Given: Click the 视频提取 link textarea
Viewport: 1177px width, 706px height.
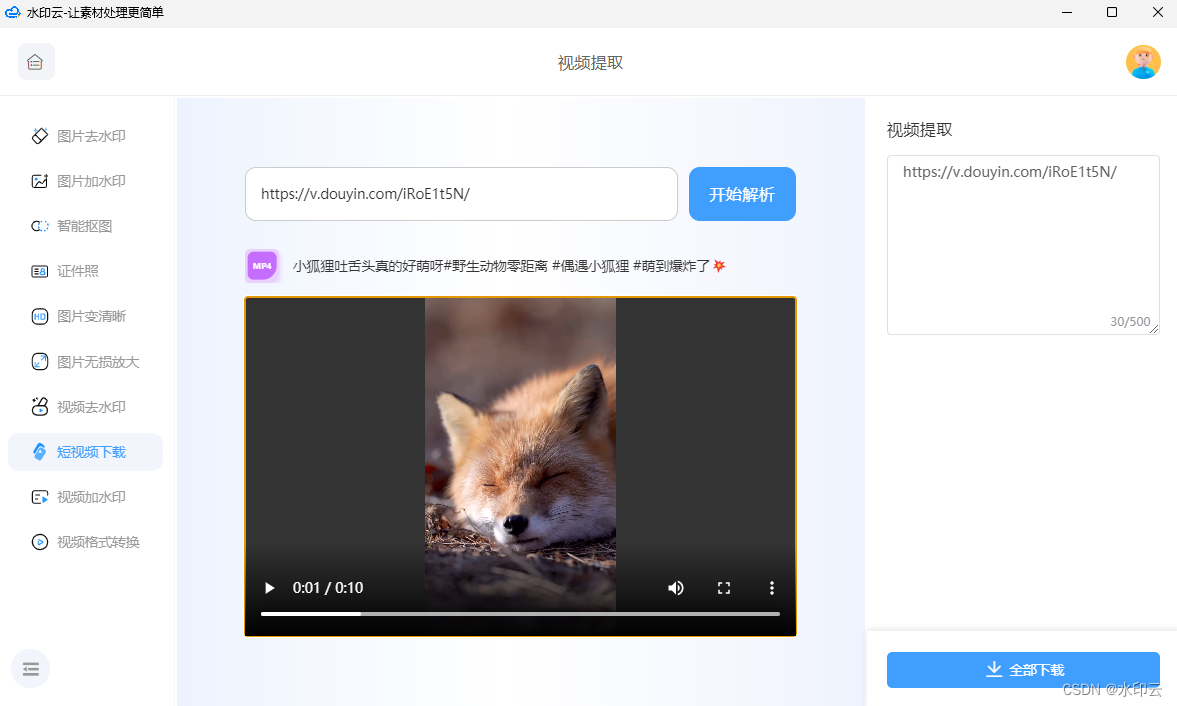Looking at the screenshot, I should tap(1023, 245).
